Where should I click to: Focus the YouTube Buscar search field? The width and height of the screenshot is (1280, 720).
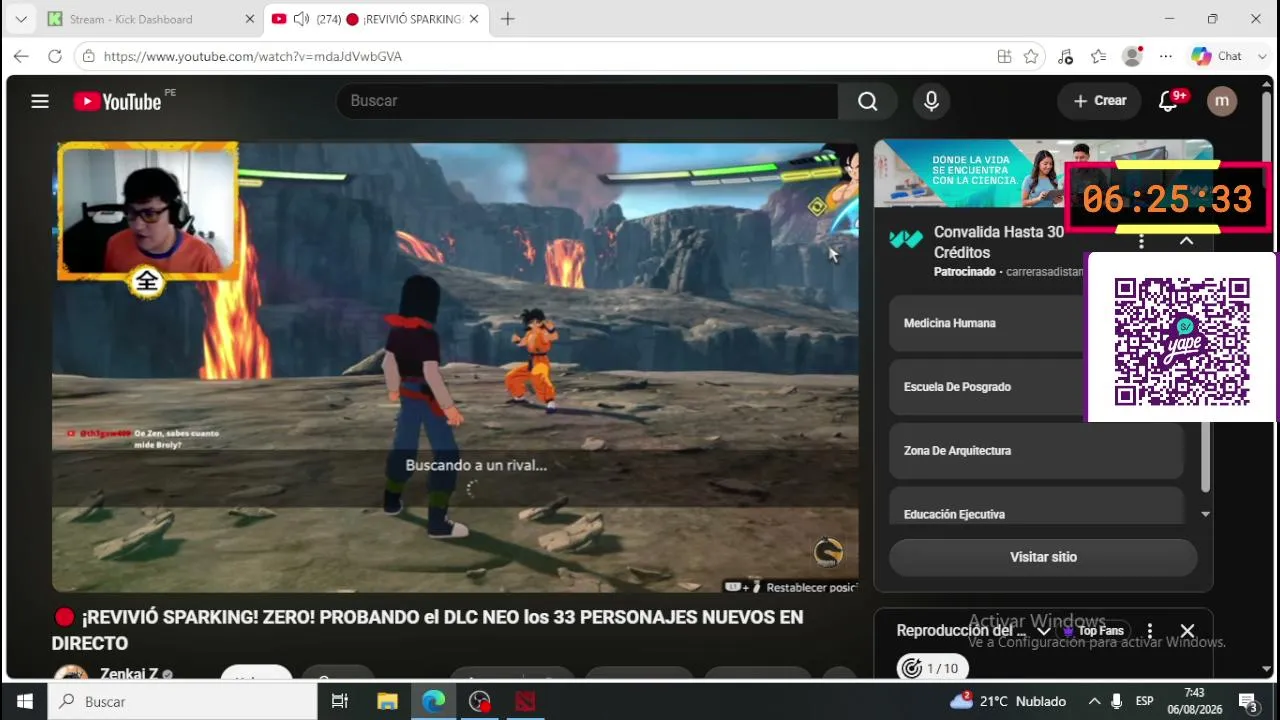click(588, 101)
